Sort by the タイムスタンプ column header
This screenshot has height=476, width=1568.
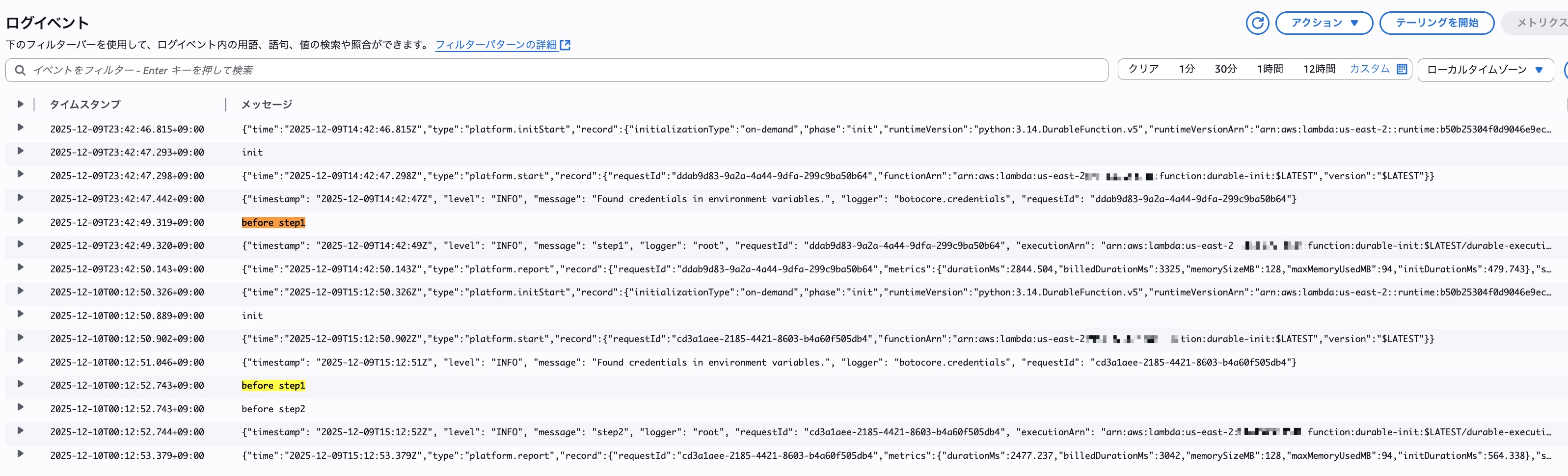point(85,105)
